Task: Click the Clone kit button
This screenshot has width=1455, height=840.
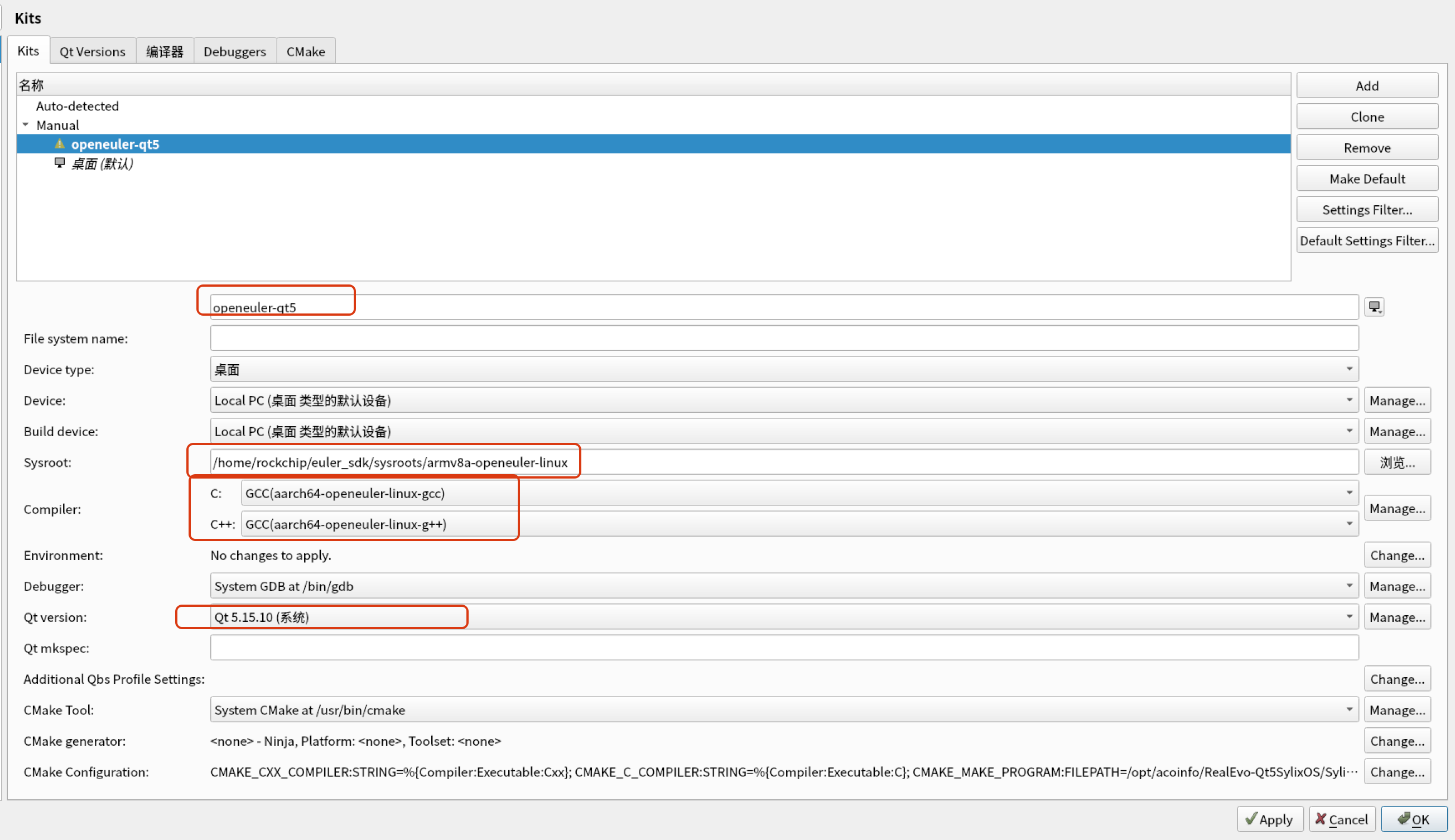Action: pos(1367,117)
